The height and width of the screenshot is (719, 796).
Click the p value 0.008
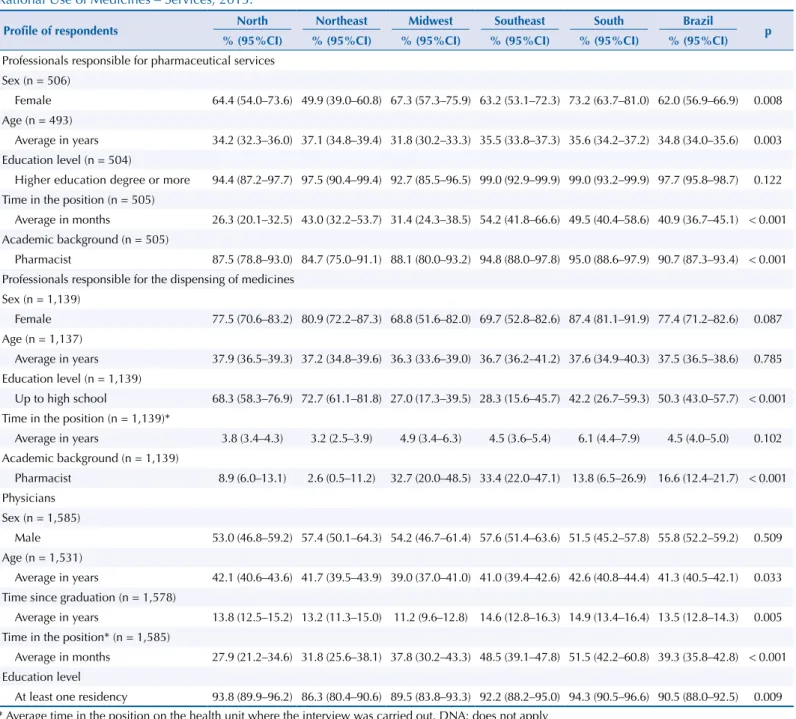[x=768, y=101]
